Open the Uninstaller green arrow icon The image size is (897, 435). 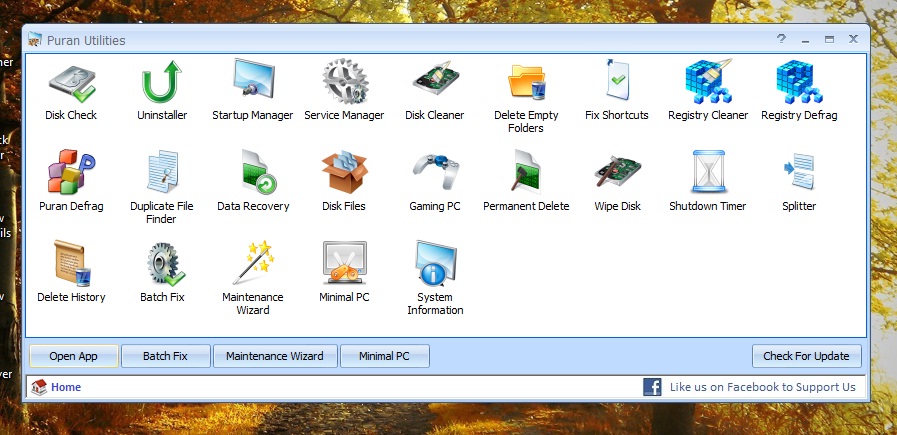(x=162, y=82)
